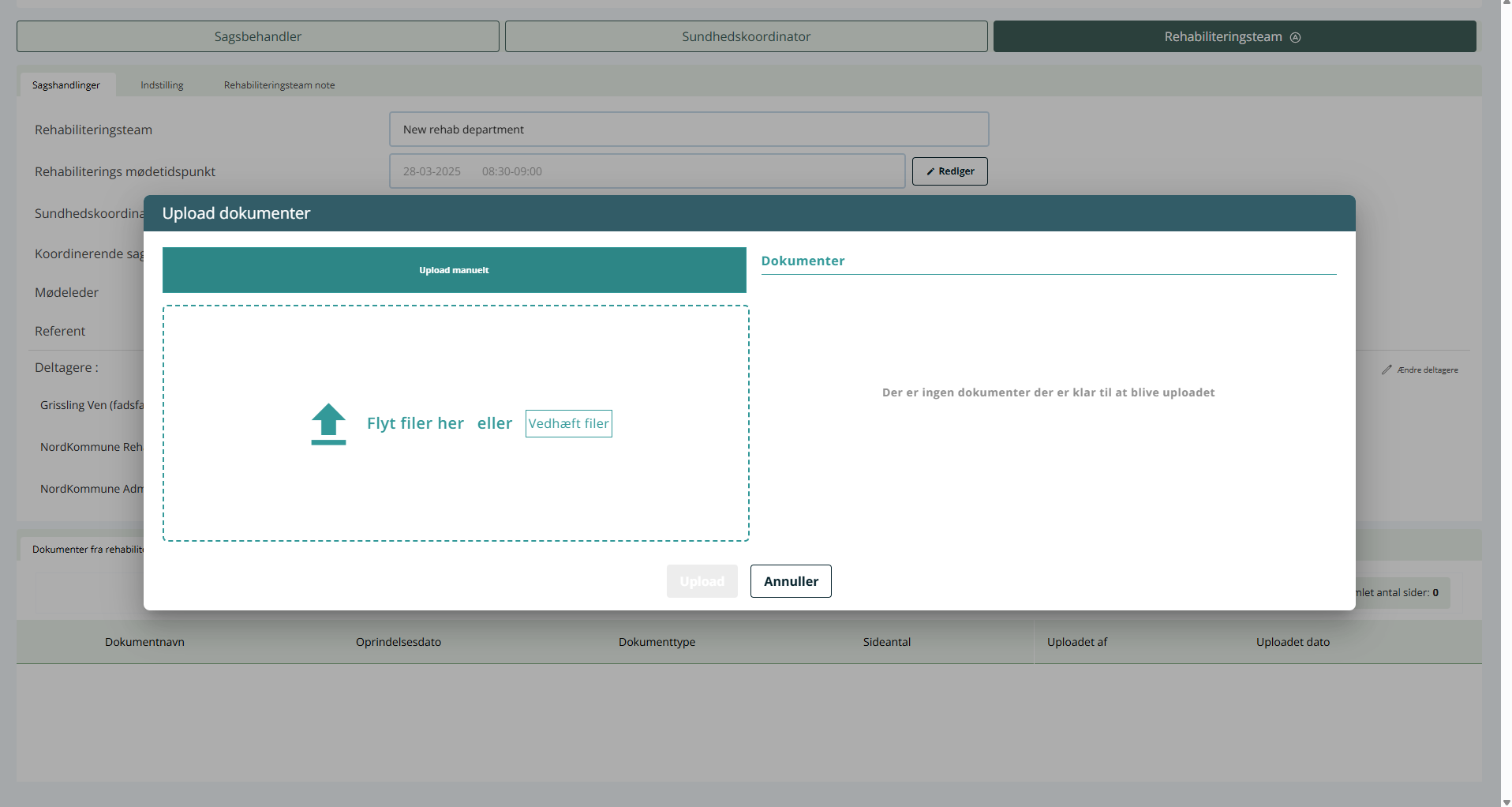This screenshot has width=1512, height=807.
Task: Click the upload arrow icon in drop zone
Action: pos(328,424)
